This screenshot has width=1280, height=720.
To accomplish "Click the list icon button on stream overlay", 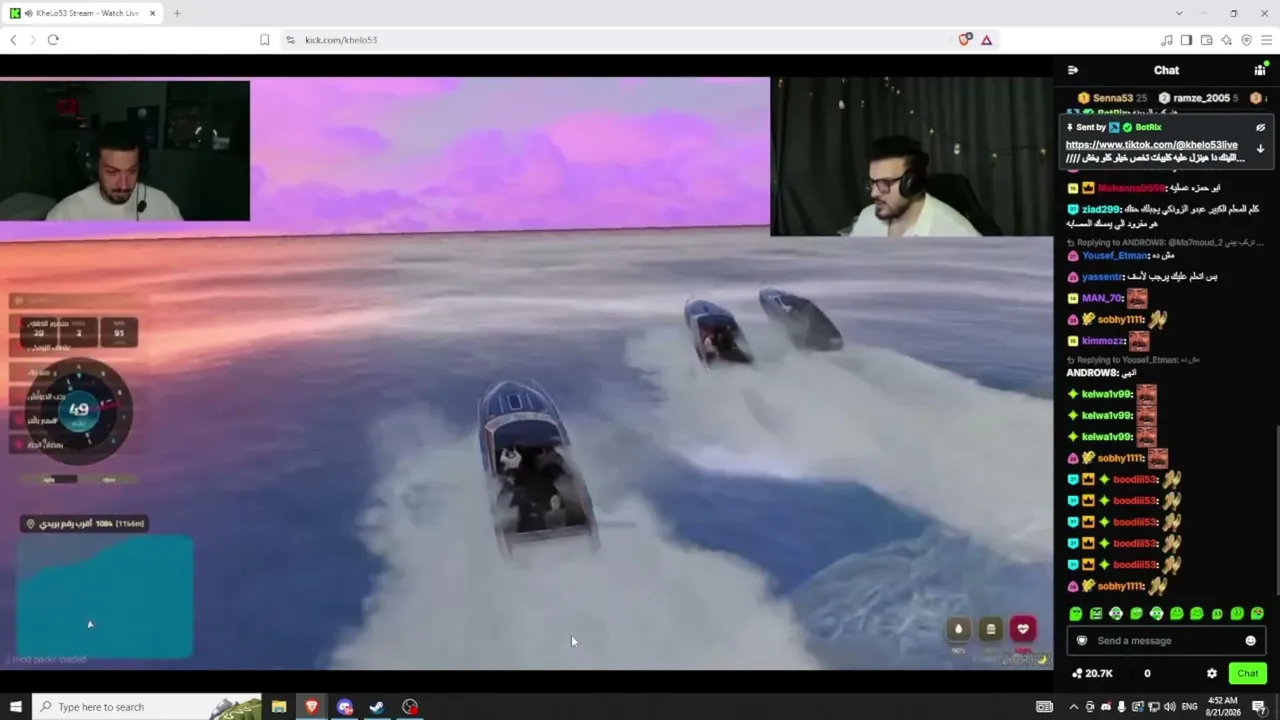I will [990, 629].
